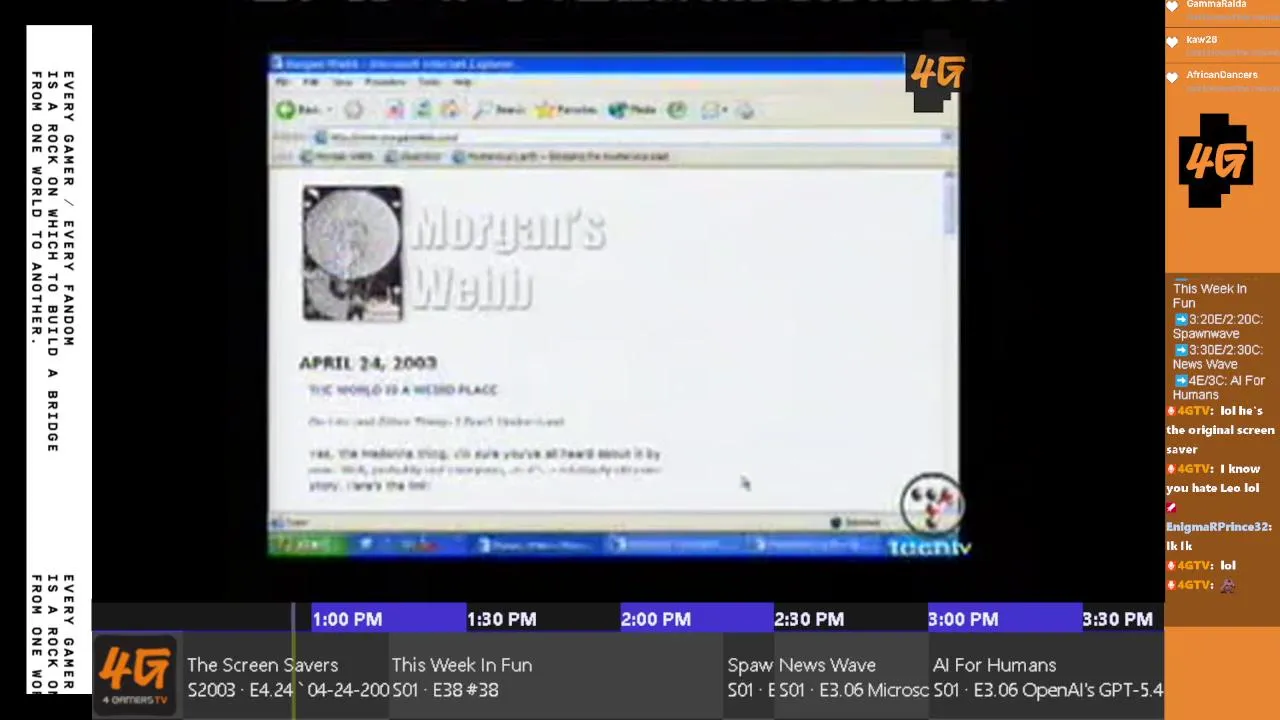Click THE WORLD IS A WEIRD PLACE link
The width and height of the screenshot is (1280, 720).
click(403, 390)
